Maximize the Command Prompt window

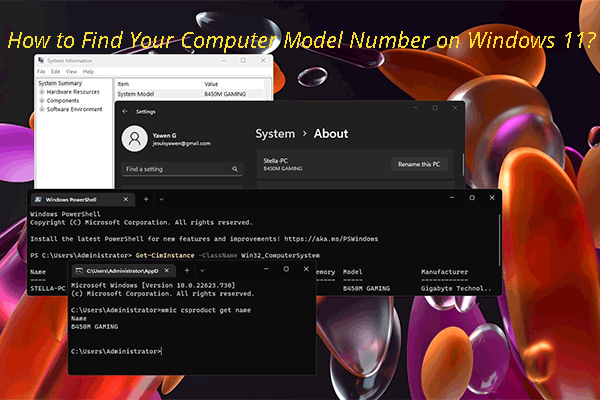coord(286,269)
